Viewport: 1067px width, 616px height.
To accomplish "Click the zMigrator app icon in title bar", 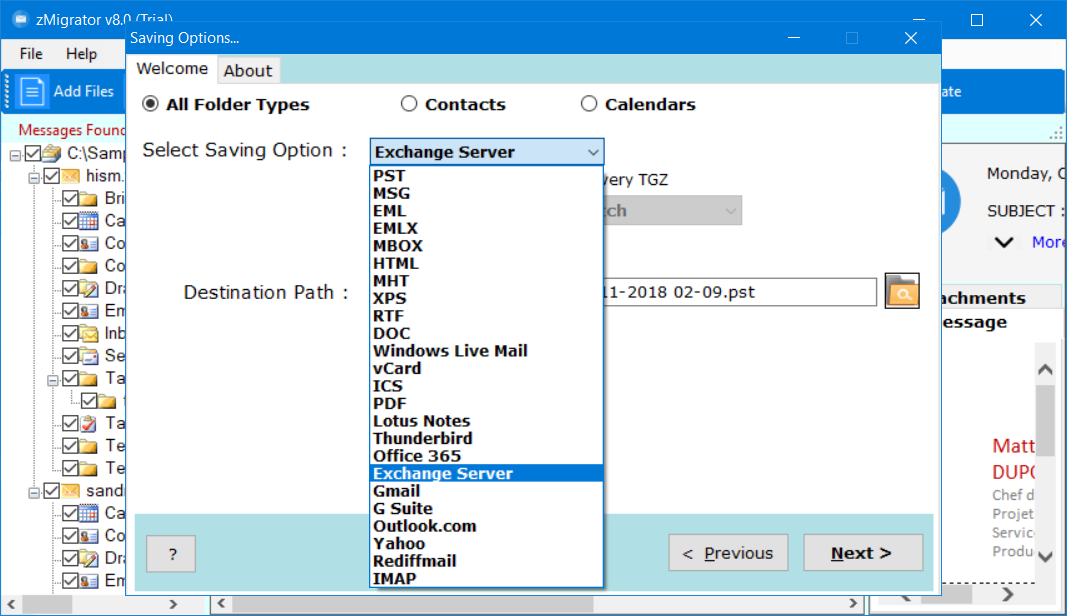I will (x=20, y=18).
